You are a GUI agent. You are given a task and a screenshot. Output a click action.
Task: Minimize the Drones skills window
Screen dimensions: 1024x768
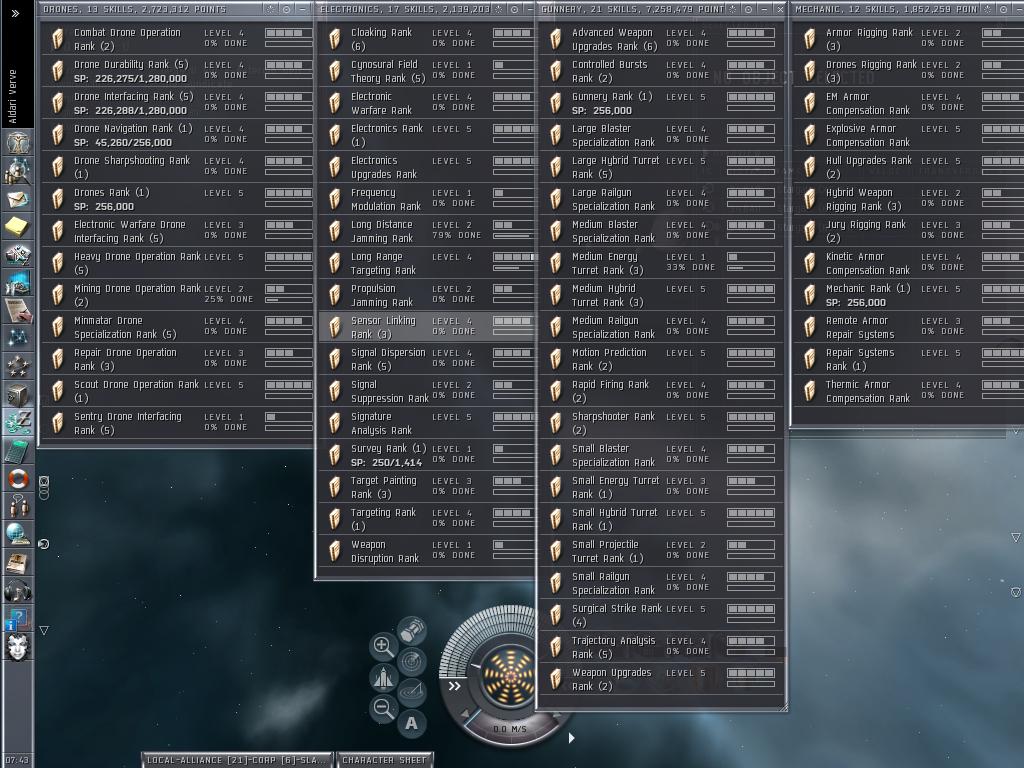pyautogui.click(x=302, y=9)
